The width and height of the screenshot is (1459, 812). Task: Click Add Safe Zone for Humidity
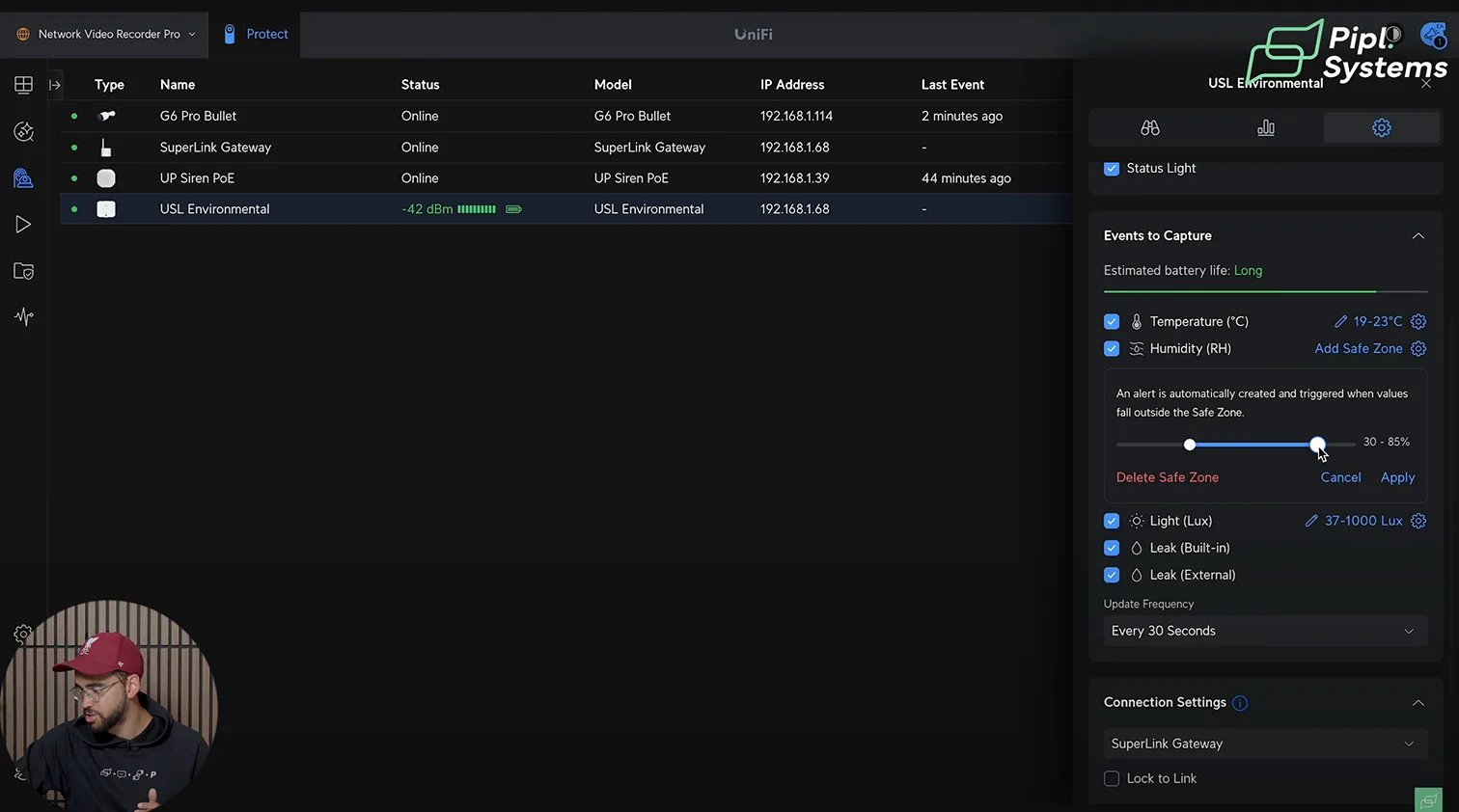1358,348
